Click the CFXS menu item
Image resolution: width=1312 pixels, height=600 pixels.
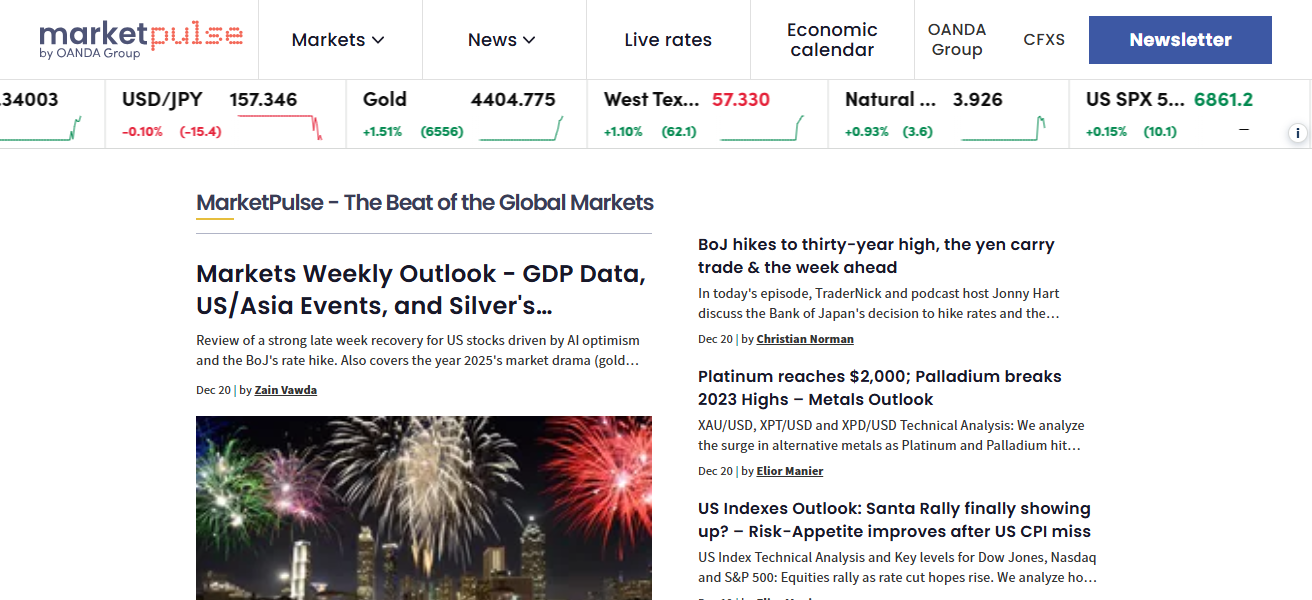(1044, 39)
